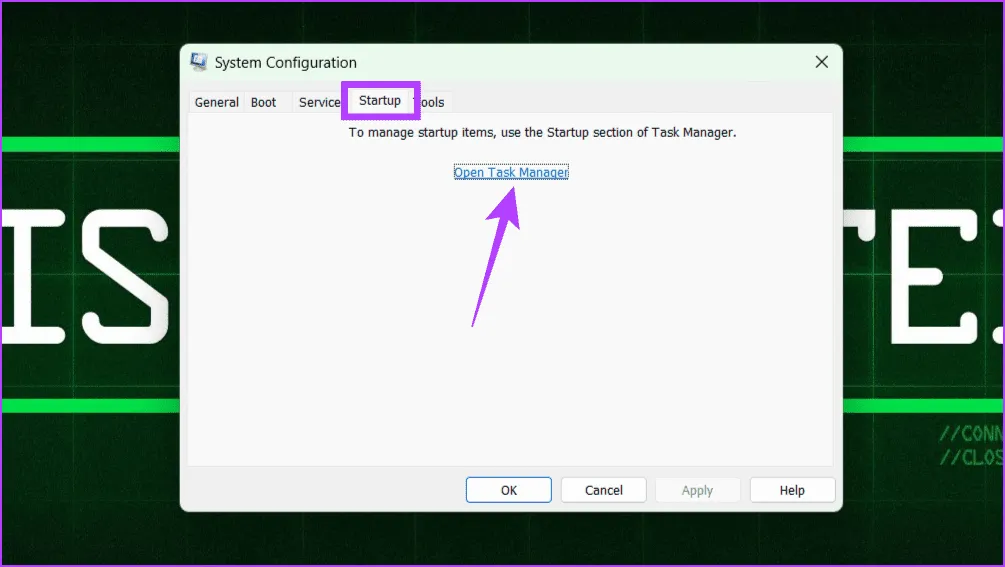Viewport: 1005px width, 567px height.
Task: Click the empty dialog footer left of OK
Action: click(x=320, y=490)
